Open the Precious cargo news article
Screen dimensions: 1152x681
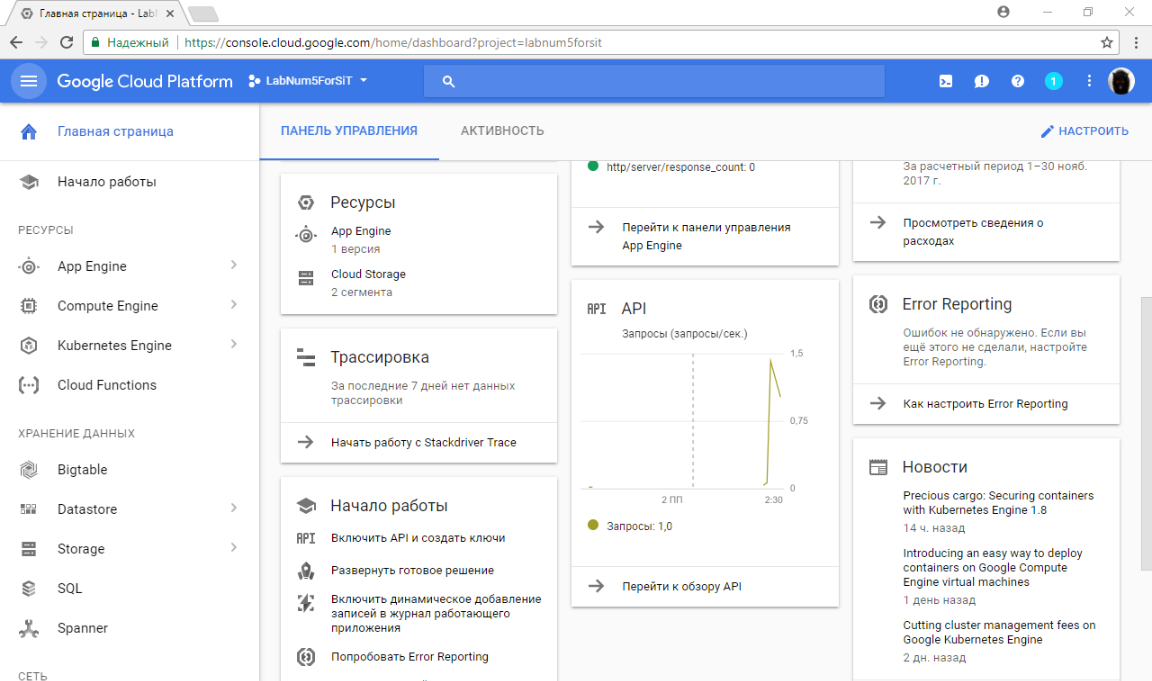point(998,502)
